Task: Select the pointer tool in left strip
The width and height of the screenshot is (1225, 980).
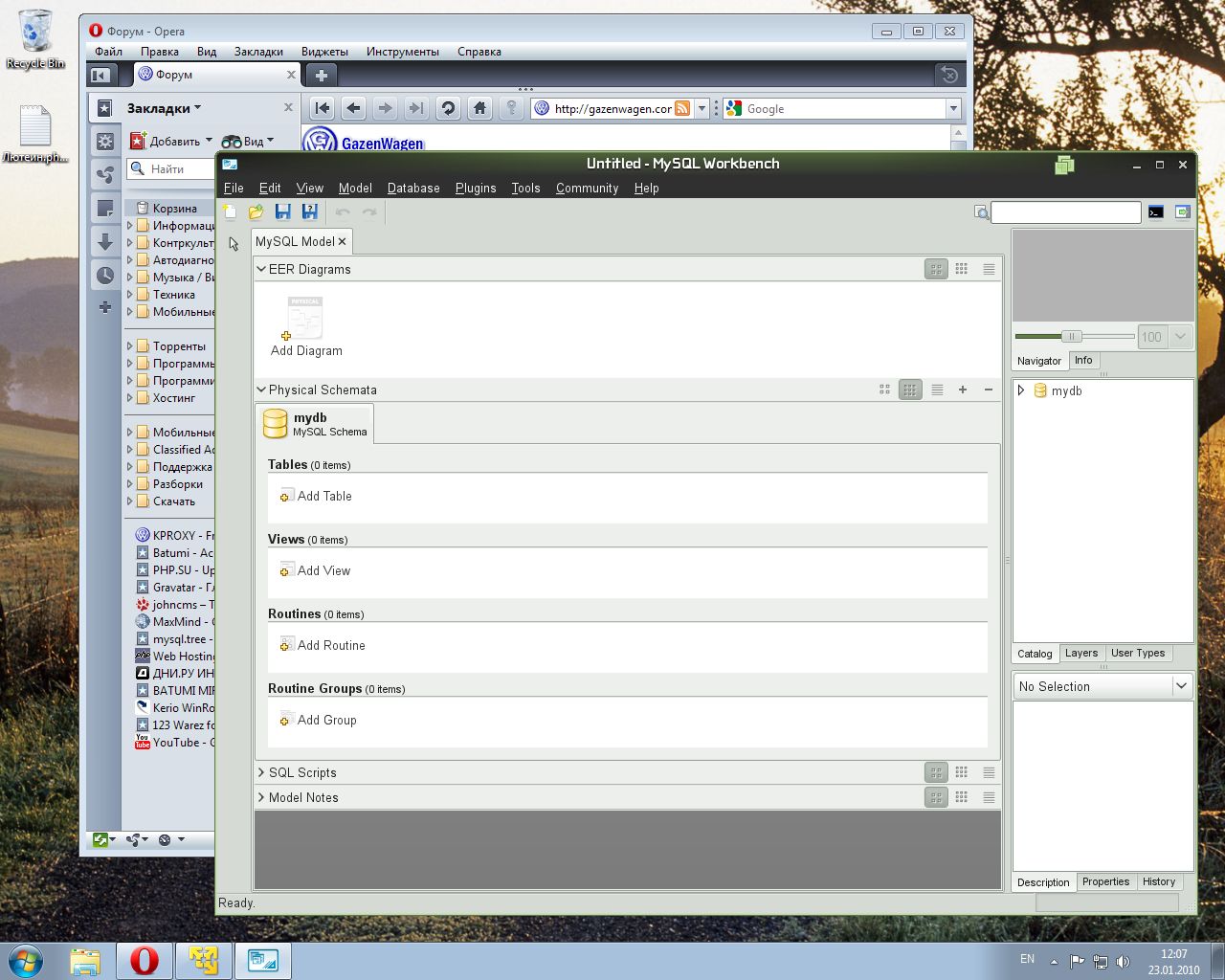Action: (x=234, y=244)
